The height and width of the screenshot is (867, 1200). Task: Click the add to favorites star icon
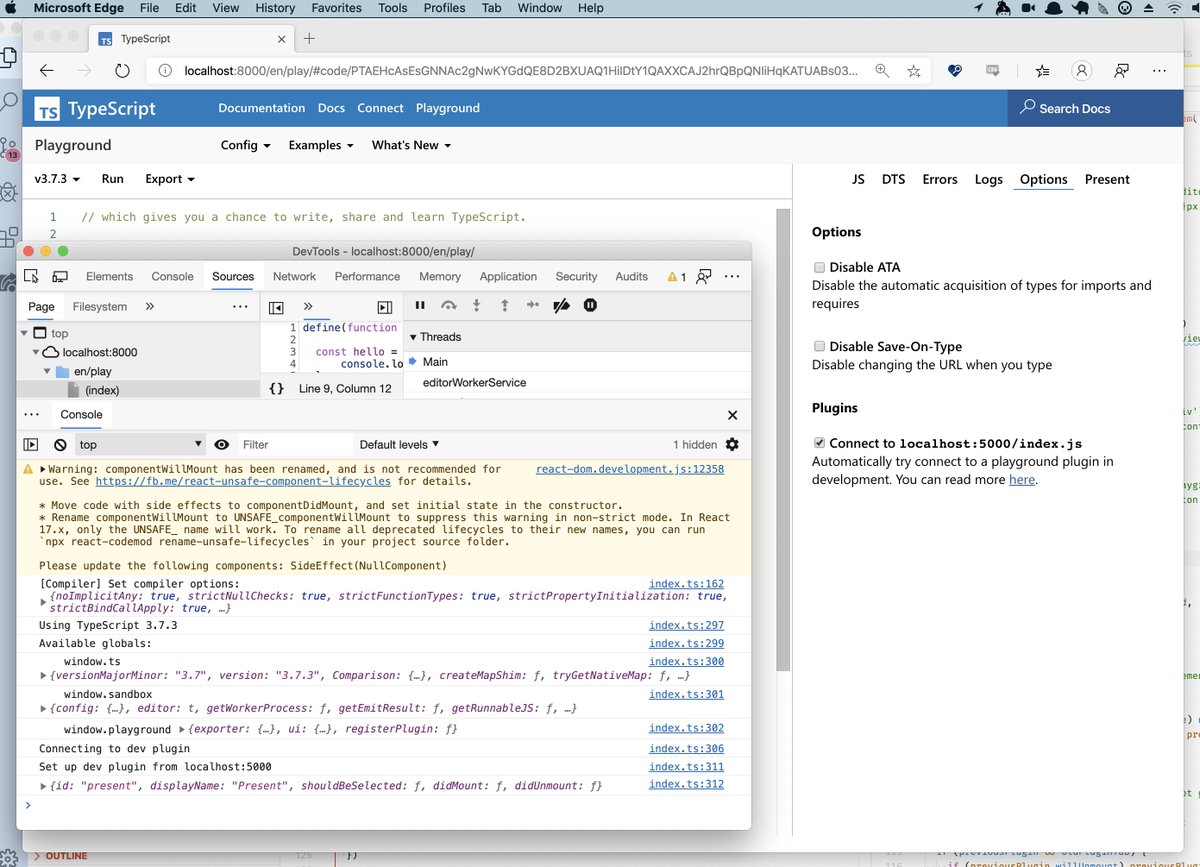coord(913,71)
